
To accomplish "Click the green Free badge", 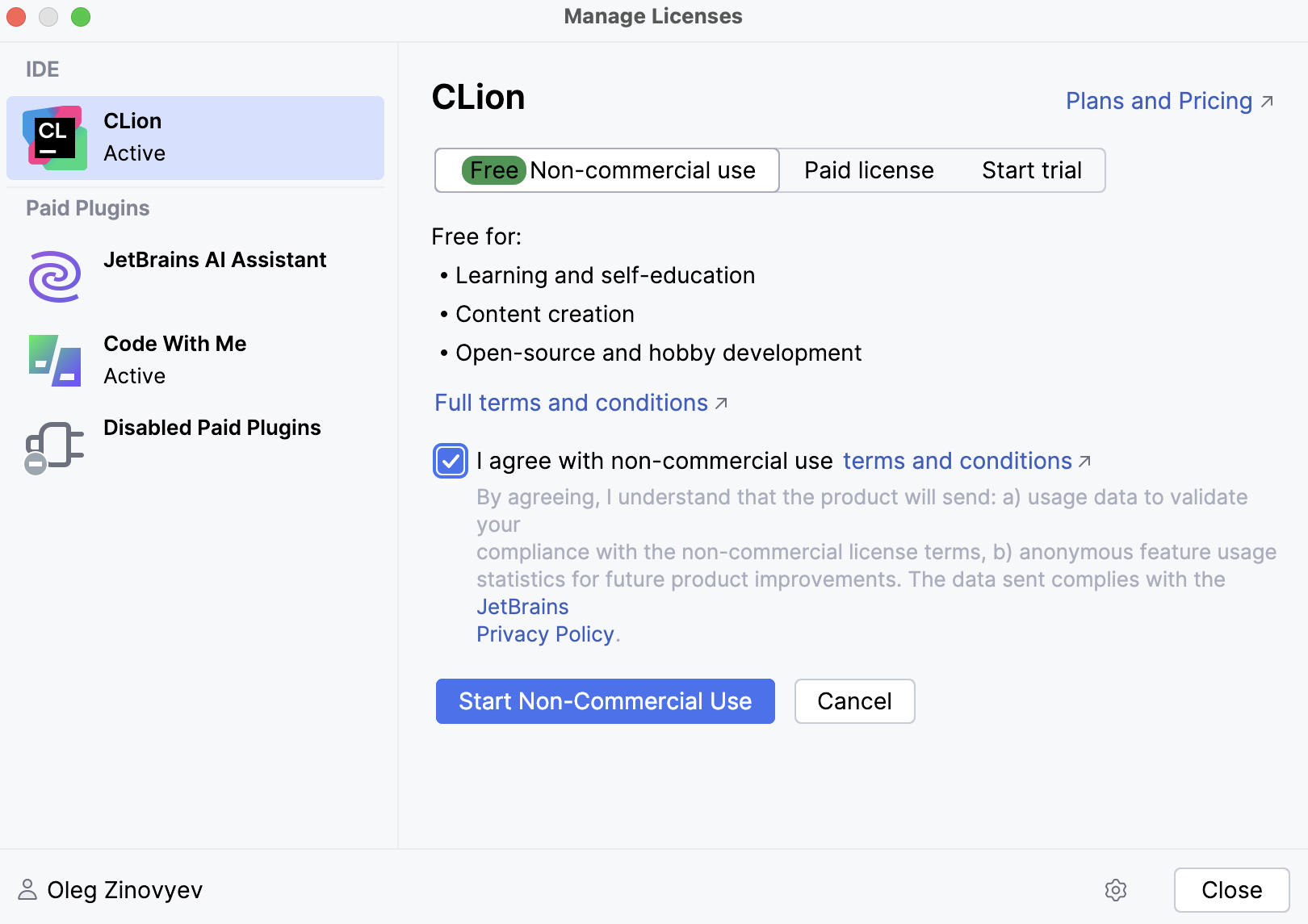I will 494,170.
